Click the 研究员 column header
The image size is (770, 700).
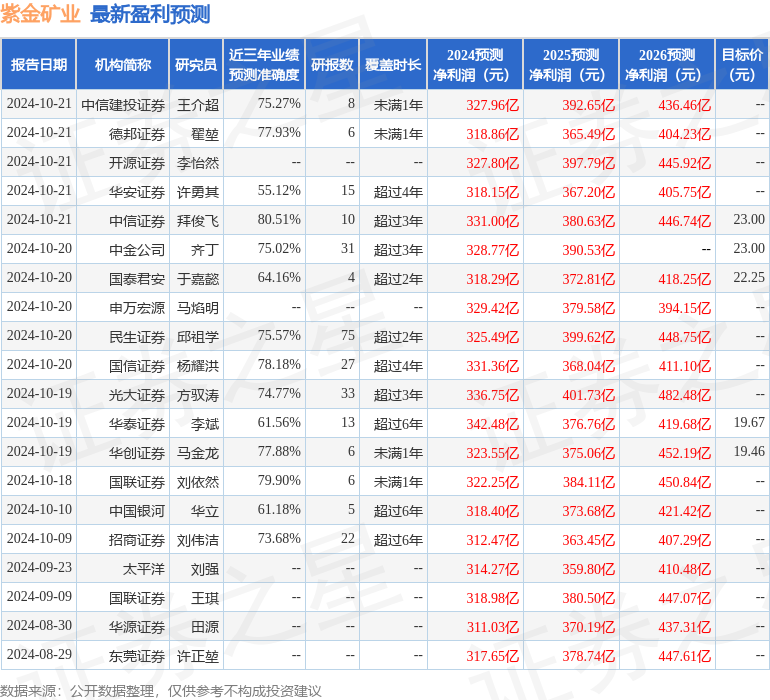(196, 64)
